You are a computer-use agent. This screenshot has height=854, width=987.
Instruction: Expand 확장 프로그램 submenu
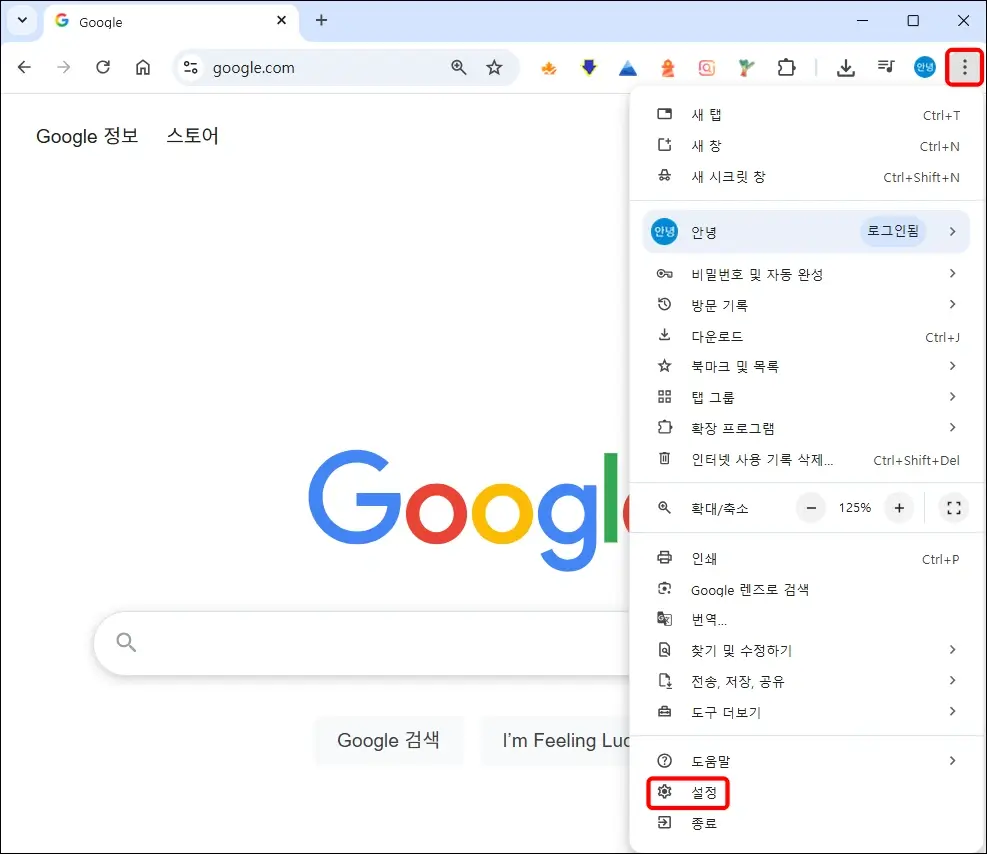click(x=808, y=428)
